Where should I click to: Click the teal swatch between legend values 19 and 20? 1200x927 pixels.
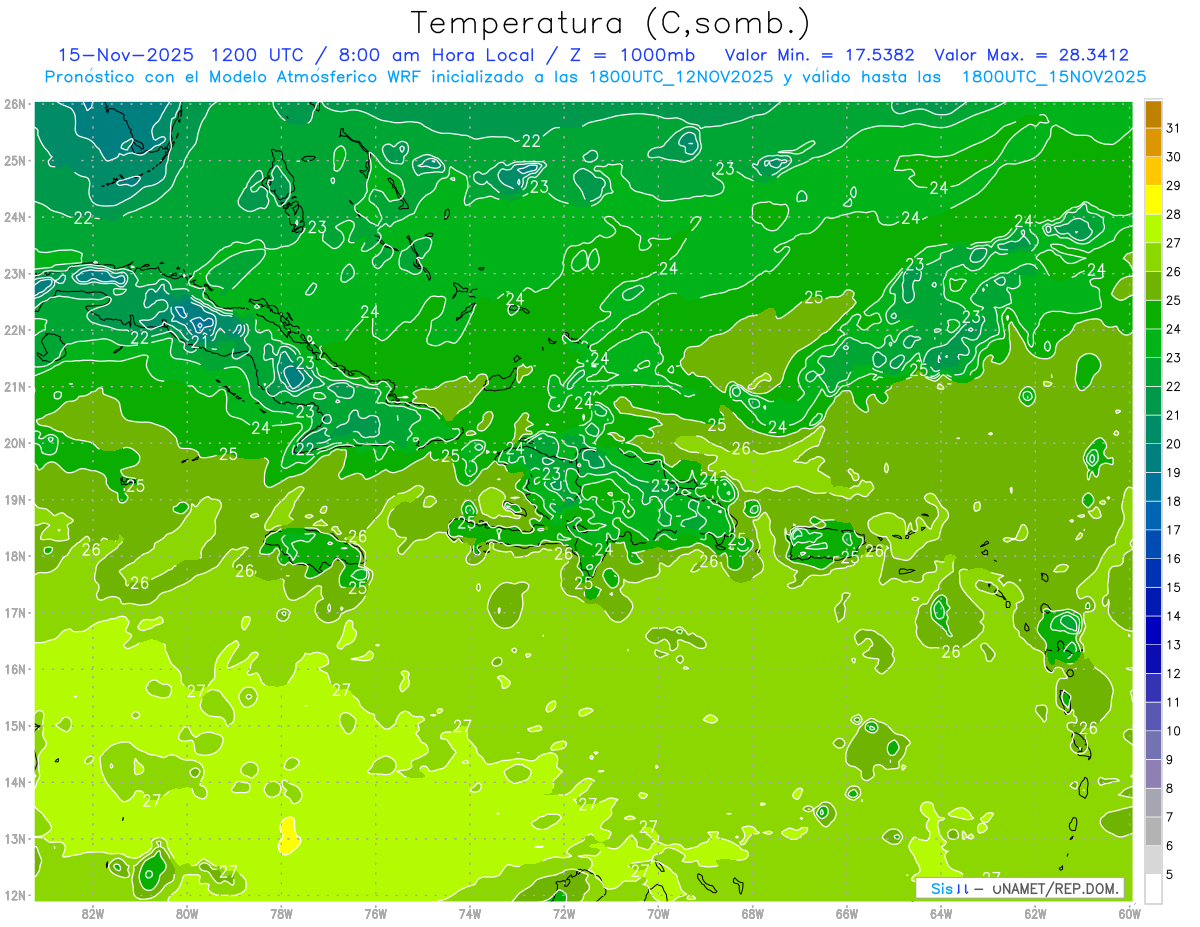[x=1153, y=458]
